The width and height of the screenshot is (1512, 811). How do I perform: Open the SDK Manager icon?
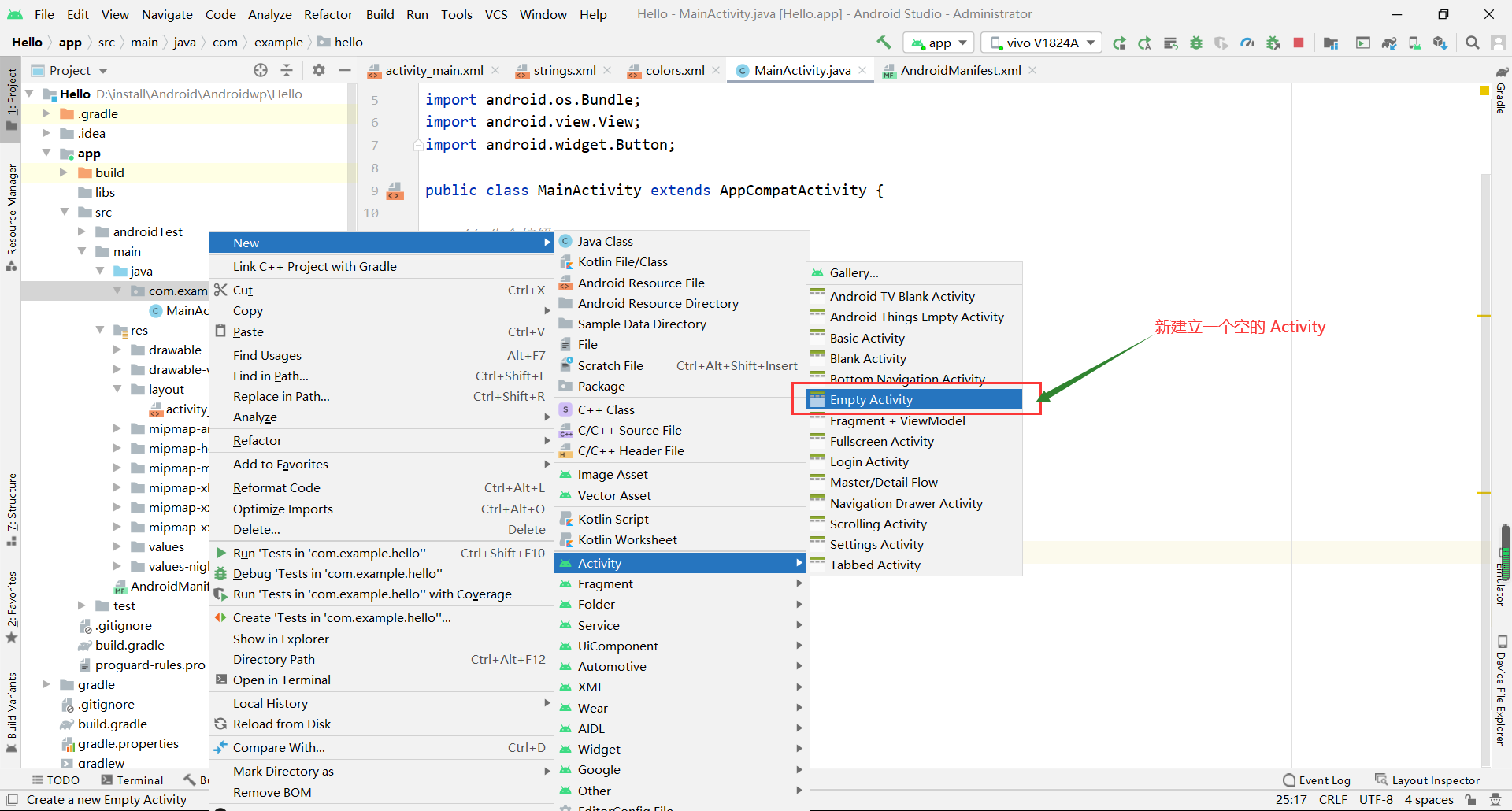tap(1440, 43)
